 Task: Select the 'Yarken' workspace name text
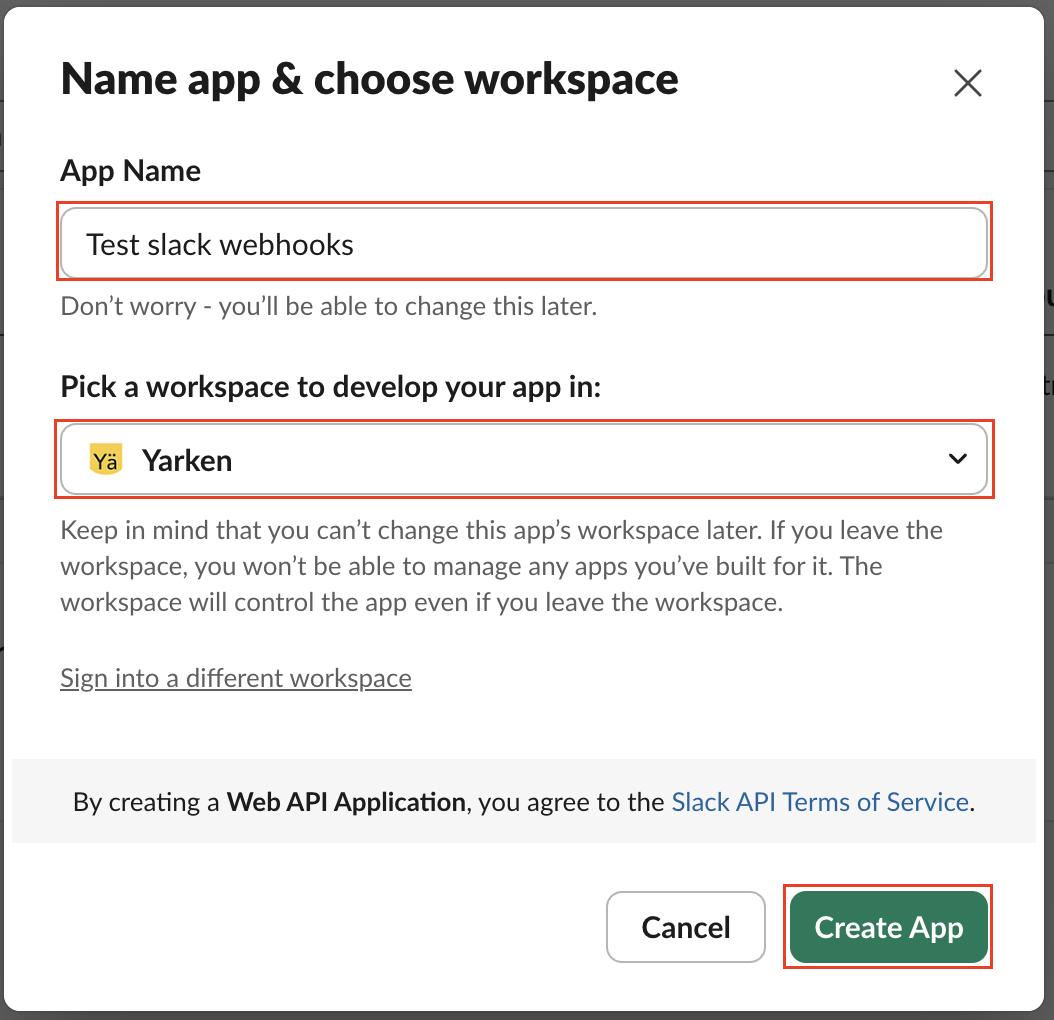point(187,460)
